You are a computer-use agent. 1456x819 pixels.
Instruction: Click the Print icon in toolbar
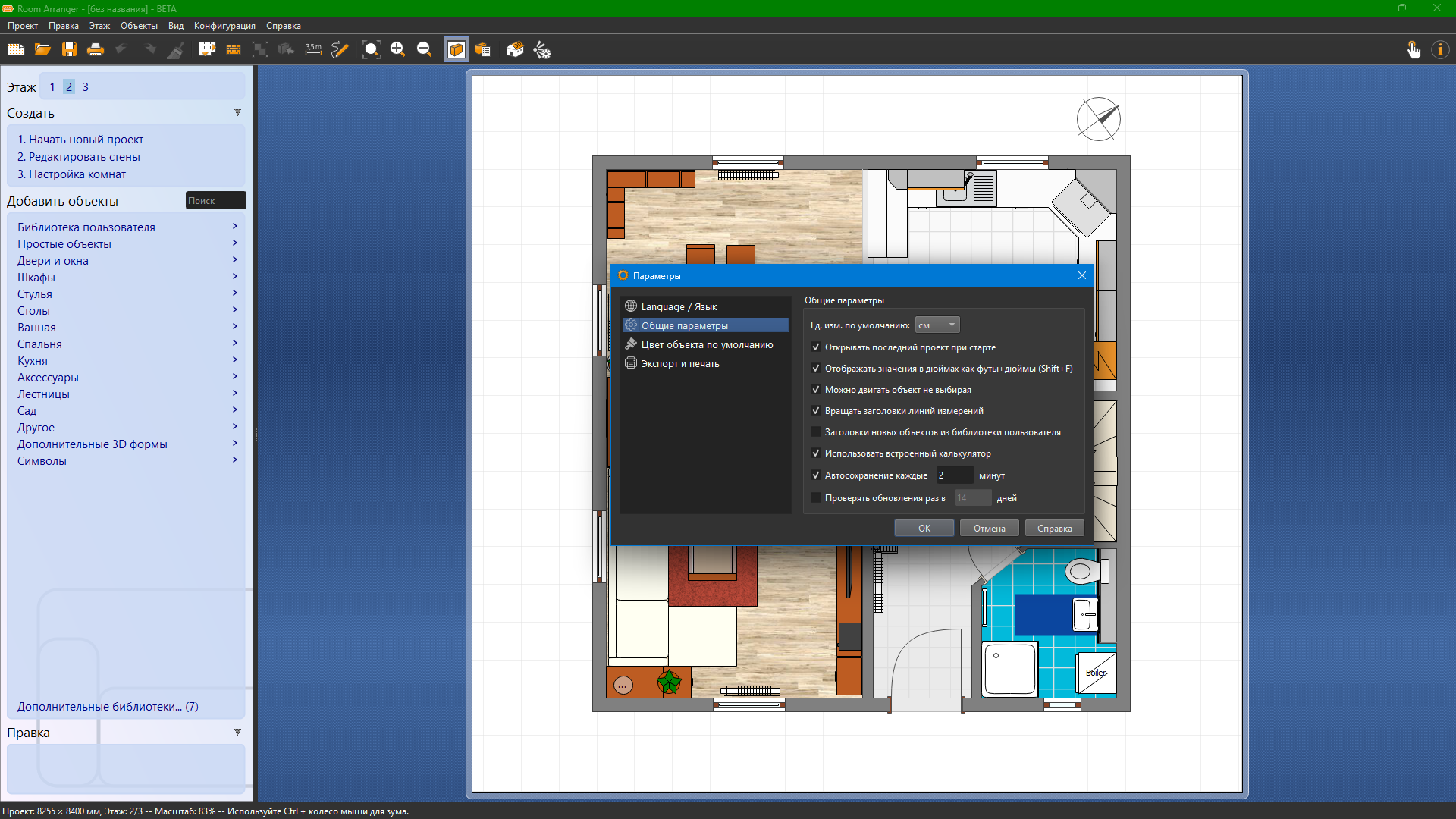(x=96, y=50)
